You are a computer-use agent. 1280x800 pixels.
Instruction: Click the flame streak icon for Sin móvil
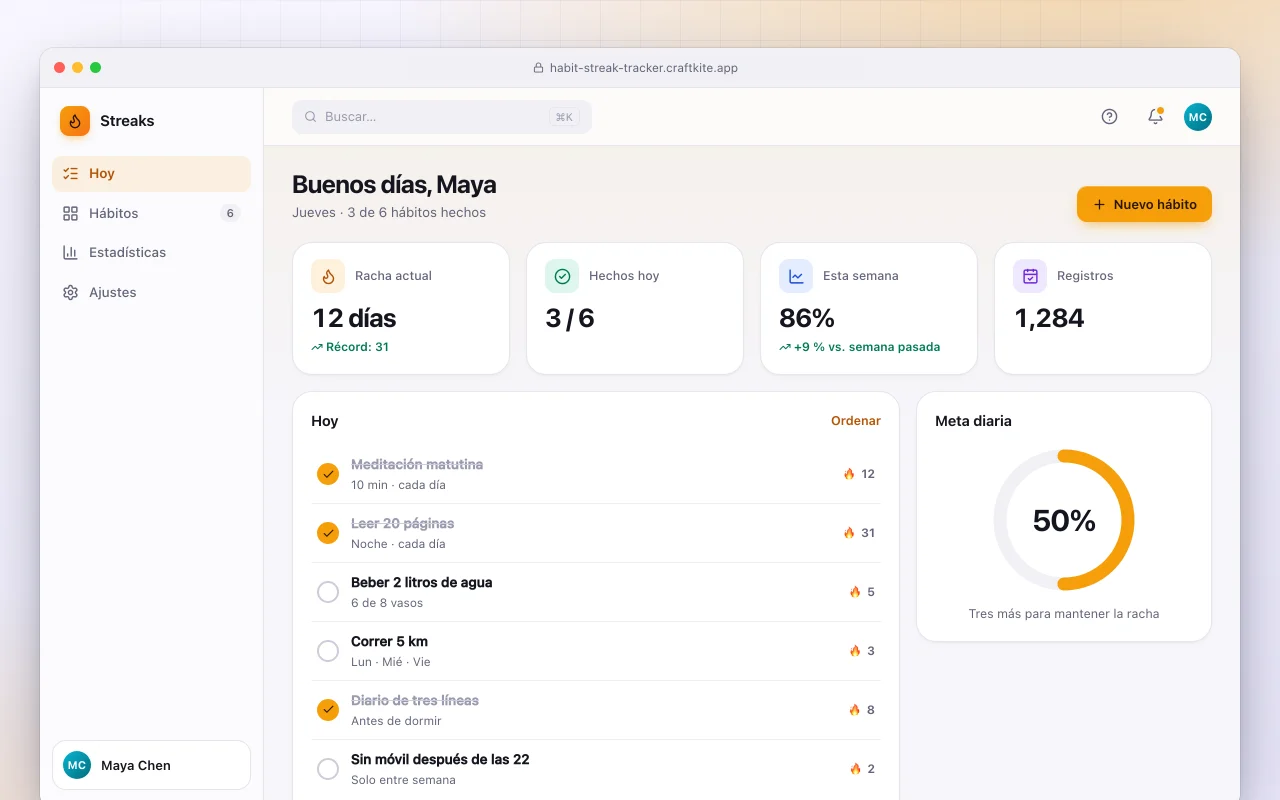[x=855, y=769]
